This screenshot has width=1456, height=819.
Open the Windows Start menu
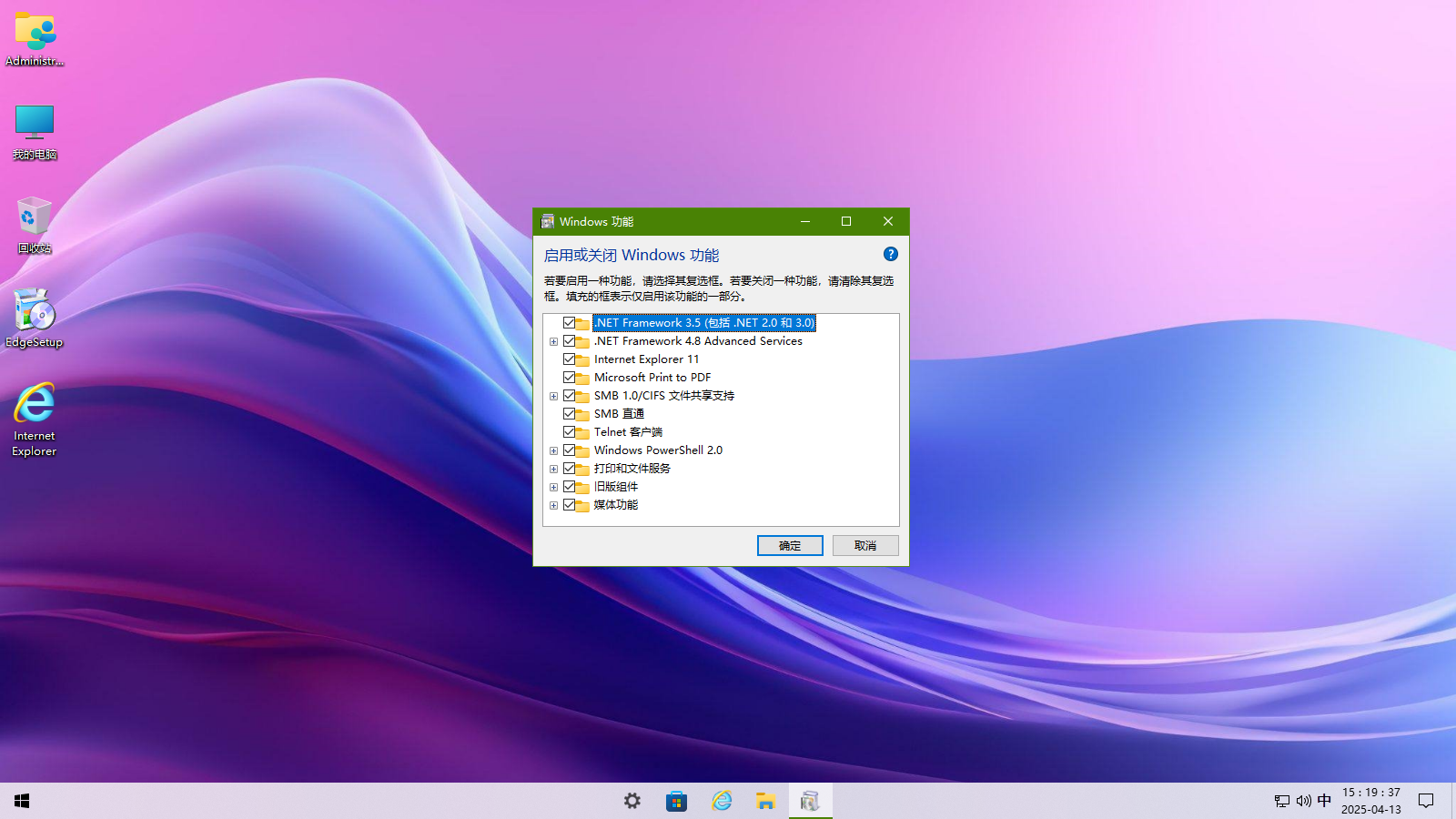coord(22,801)
